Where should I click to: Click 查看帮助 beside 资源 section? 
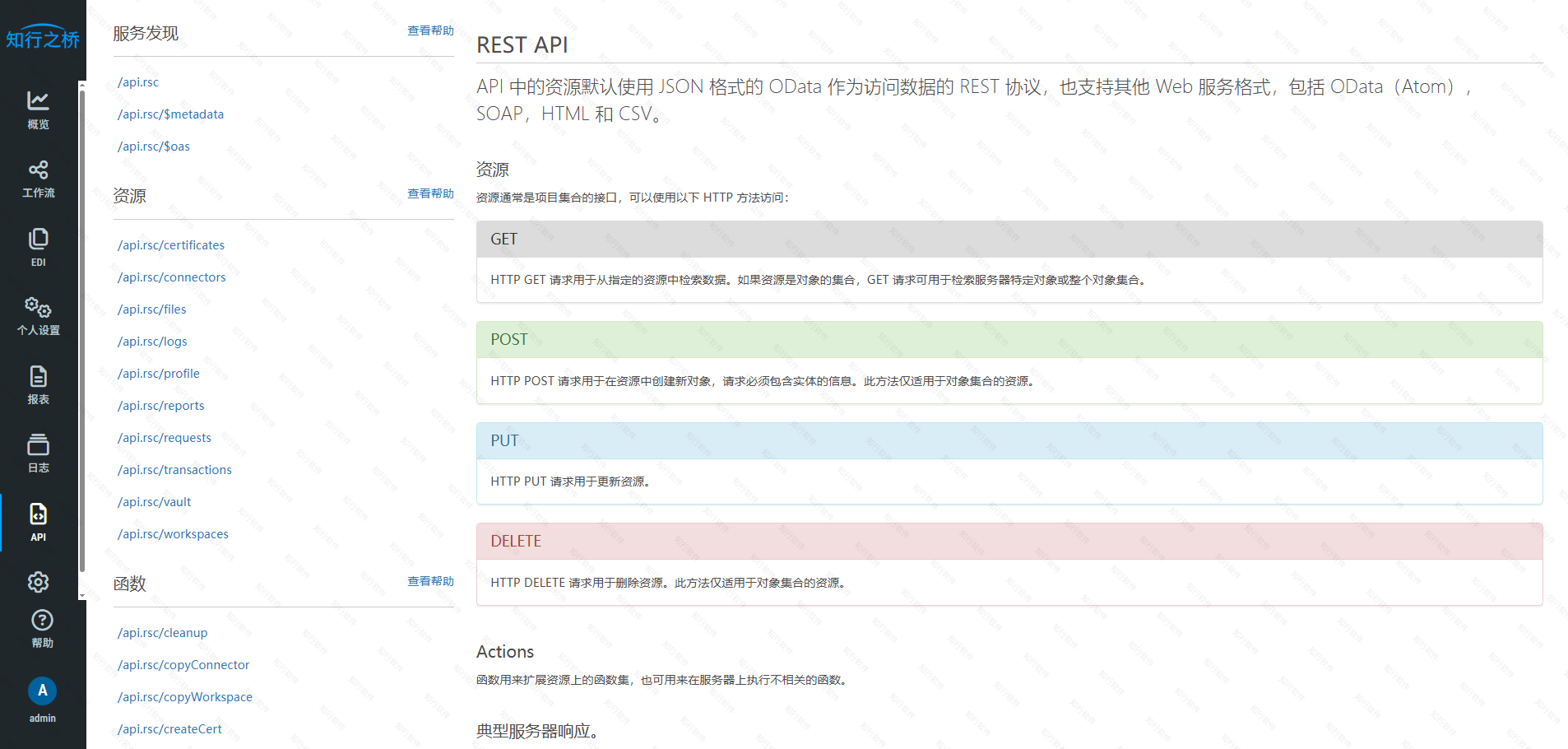(429, 193)
